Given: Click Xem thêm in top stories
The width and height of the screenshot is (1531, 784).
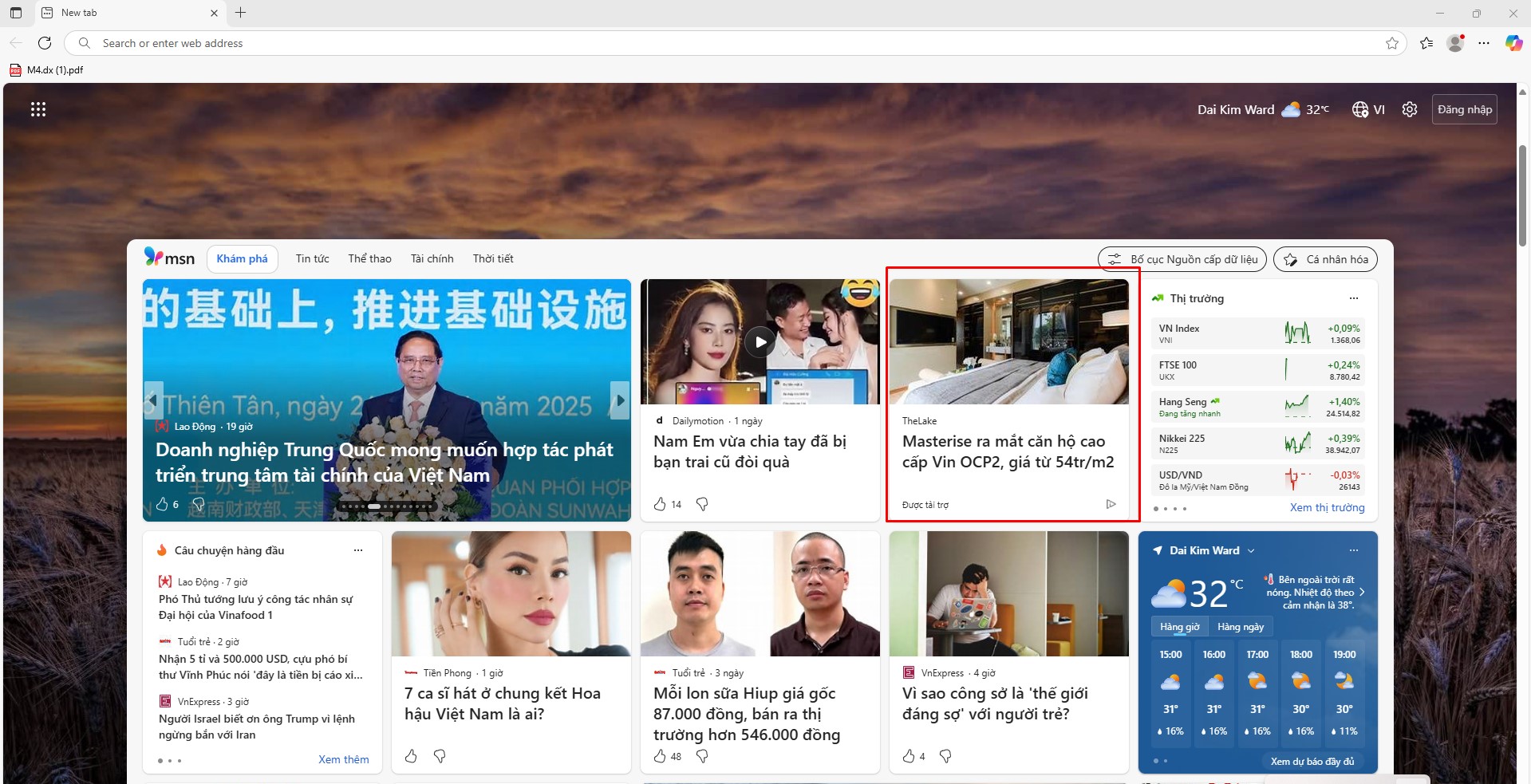Looking at the screenshot, I should (x=344, y=760).
